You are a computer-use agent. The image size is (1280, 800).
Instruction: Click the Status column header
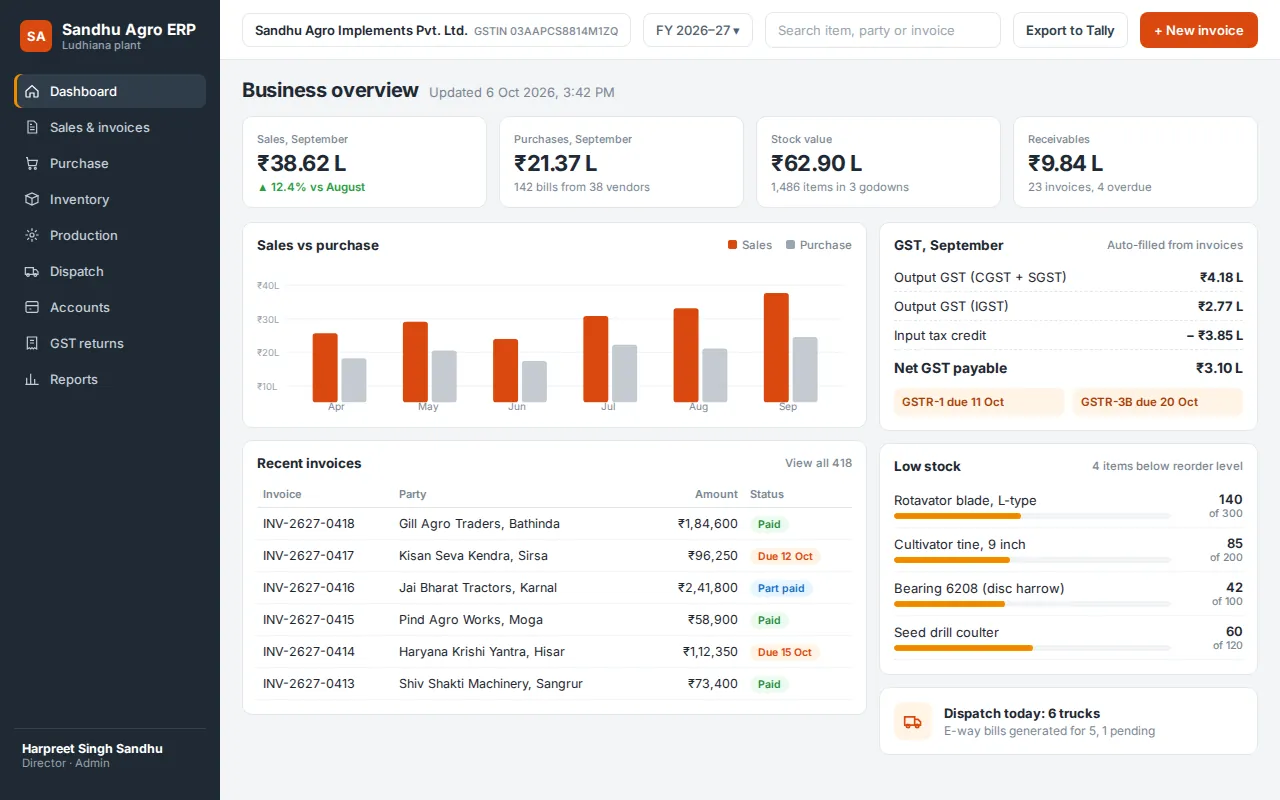pyautogui.click(x=767, y=494)
